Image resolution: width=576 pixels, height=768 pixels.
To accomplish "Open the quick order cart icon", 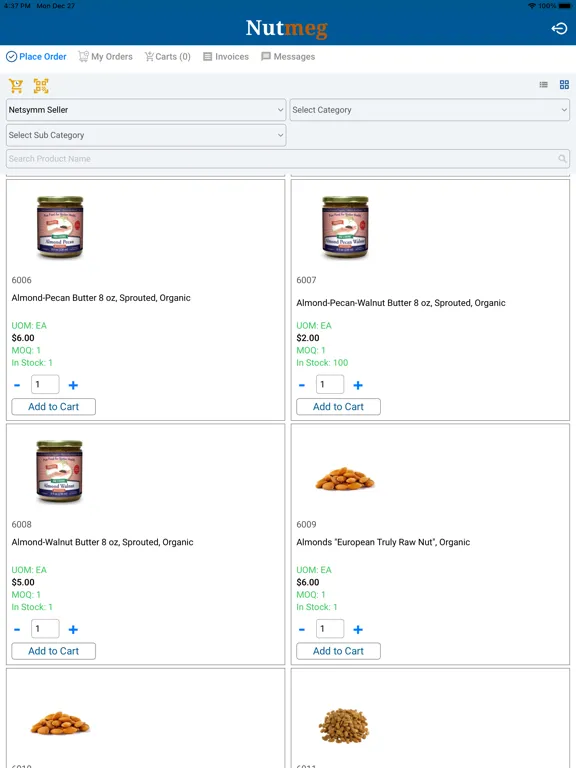I will [x=16, y=86].
